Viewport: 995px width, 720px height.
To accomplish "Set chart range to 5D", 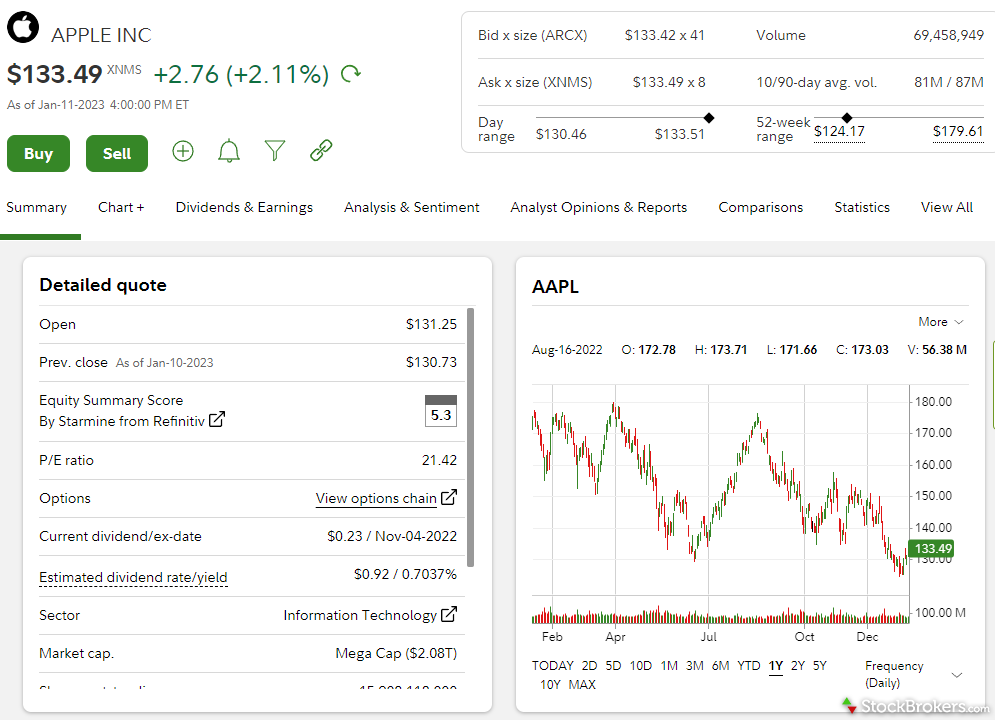I will tap(613, 665).
